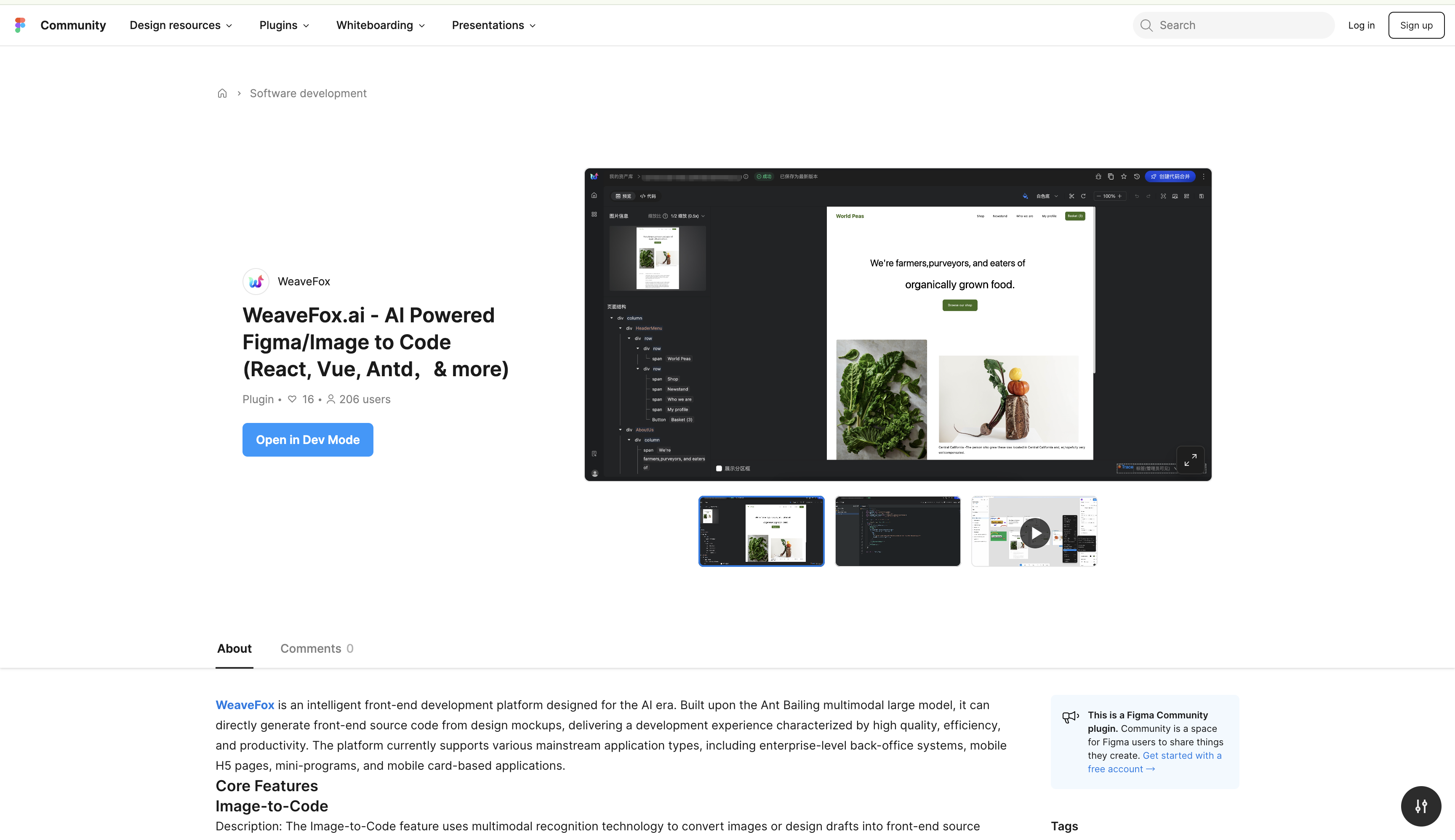Open the Design resources dropdown
Image resolution: width=1455 pixels, height=840 pixels.
click(x=181, y=25)
